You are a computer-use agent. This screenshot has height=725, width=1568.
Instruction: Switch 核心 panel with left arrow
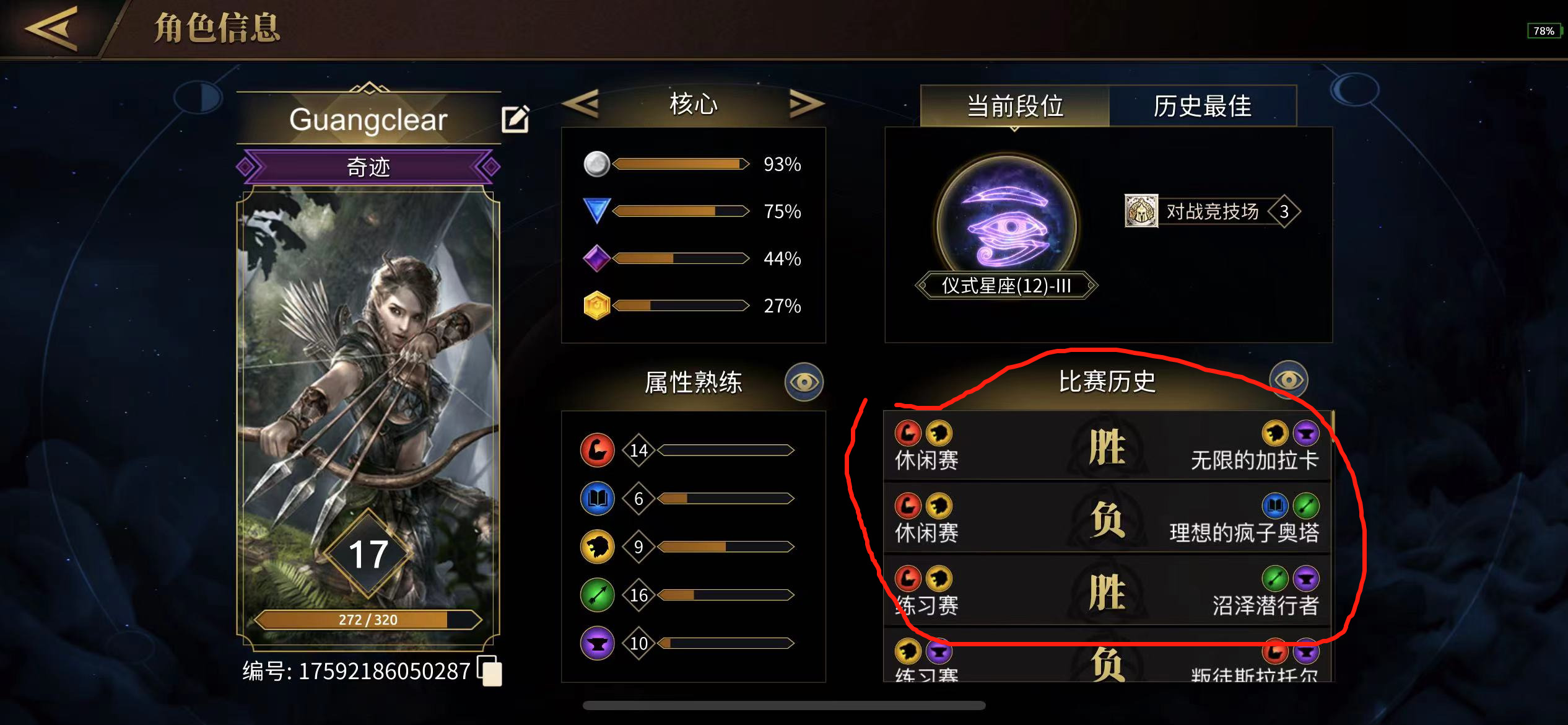582,103
